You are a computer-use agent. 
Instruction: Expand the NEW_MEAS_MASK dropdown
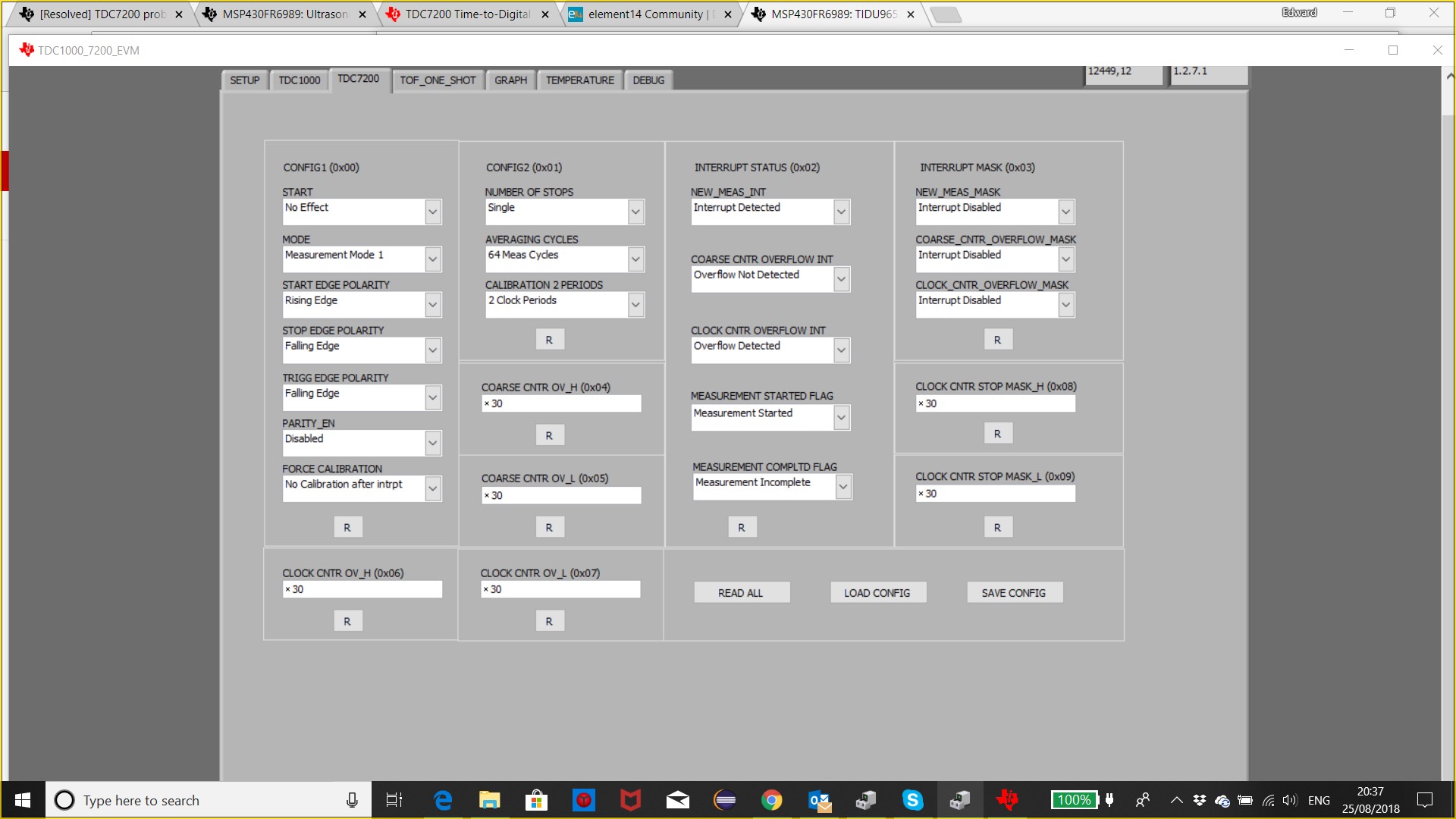point(1065,212)
